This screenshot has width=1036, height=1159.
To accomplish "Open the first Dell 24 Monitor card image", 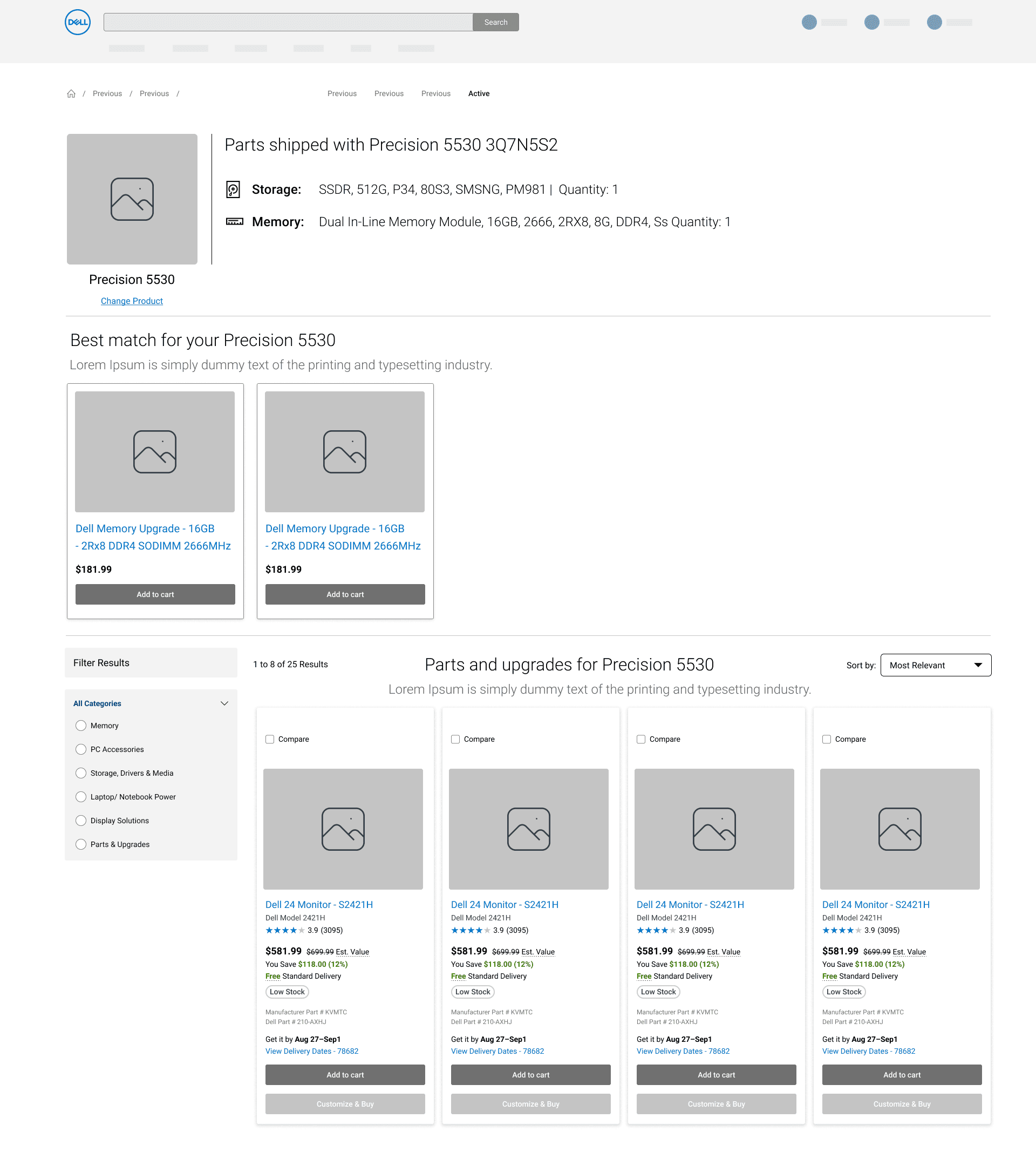I will coord(343,829).
